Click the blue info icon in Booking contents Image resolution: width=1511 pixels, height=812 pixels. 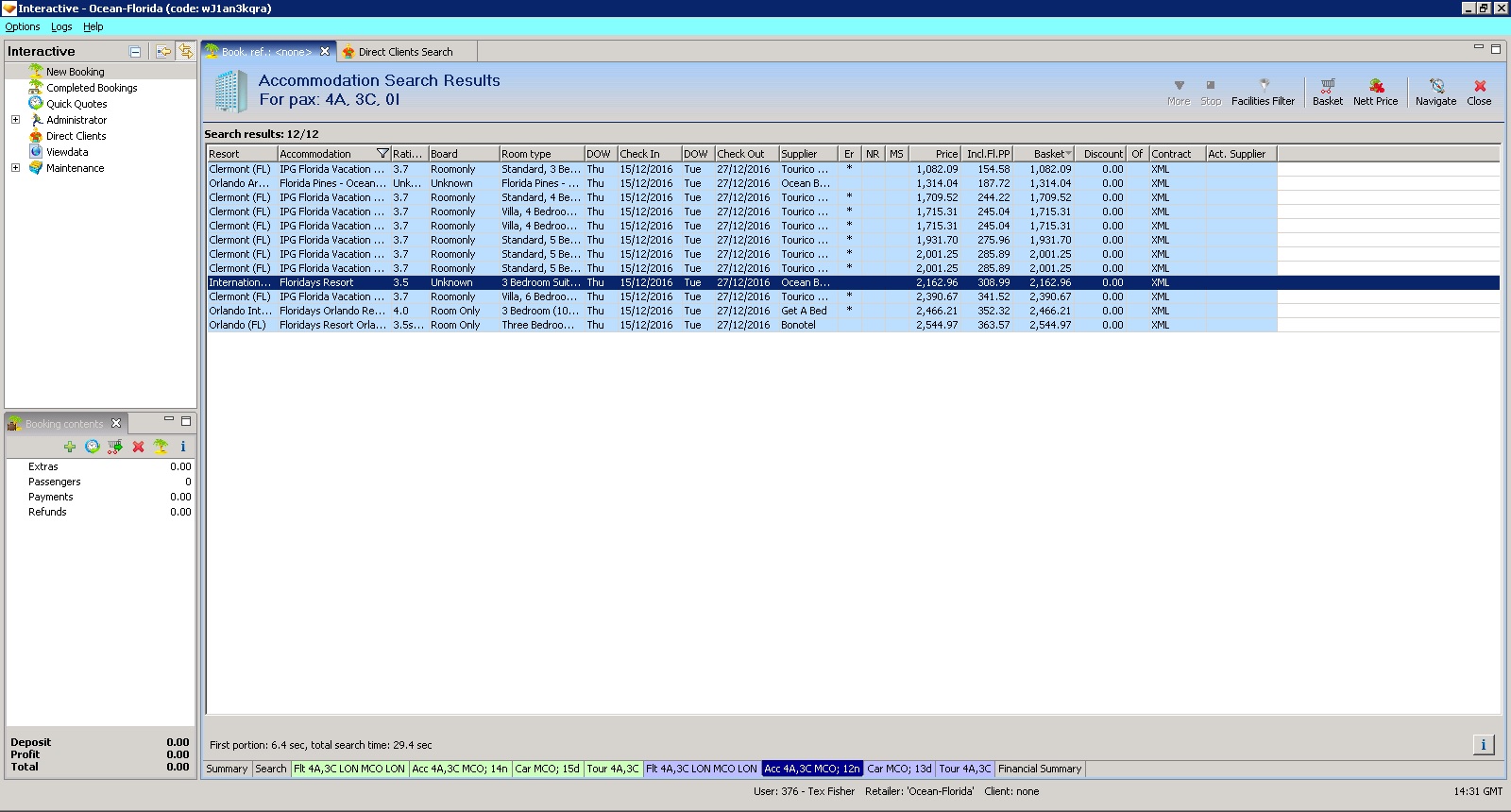coord(183,447)
